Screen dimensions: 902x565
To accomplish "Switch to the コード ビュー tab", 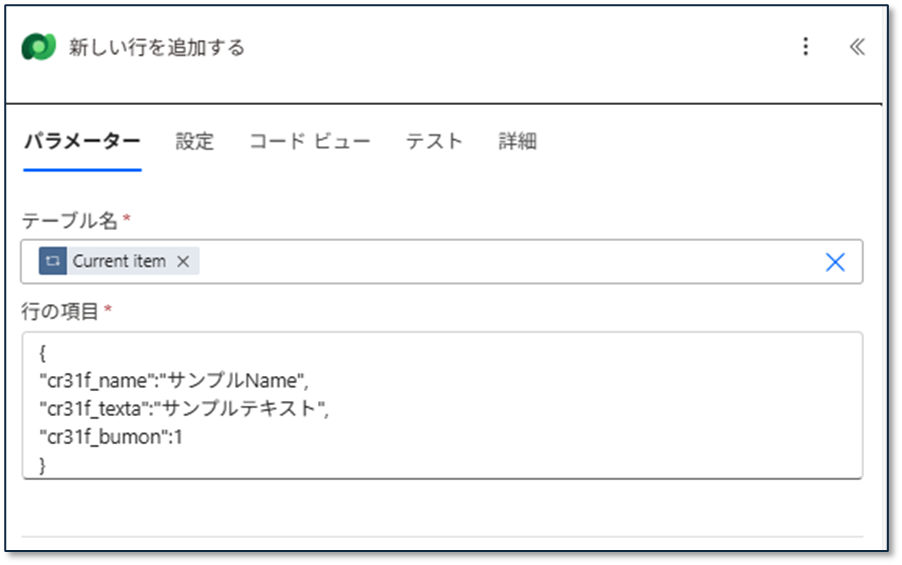I will click(x=310, y=141).
